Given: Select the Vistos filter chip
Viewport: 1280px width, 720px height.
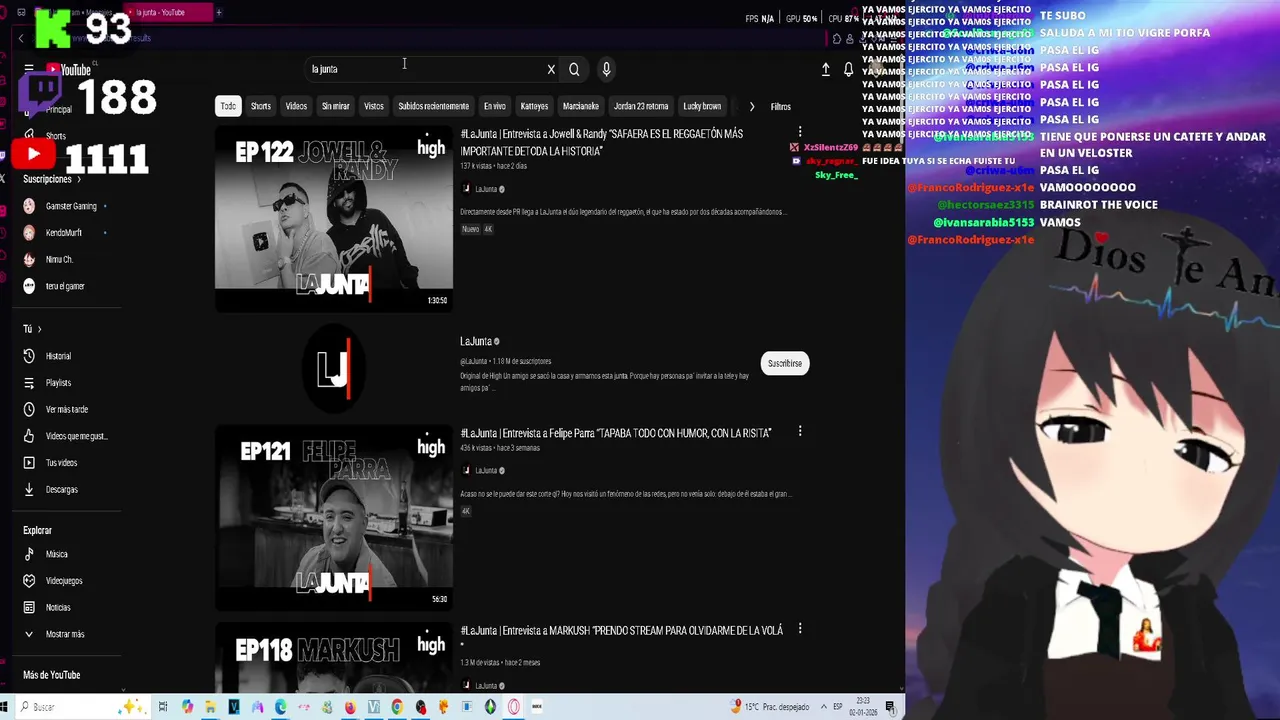Looking at the screenshot, I should [x=374, y=106].
